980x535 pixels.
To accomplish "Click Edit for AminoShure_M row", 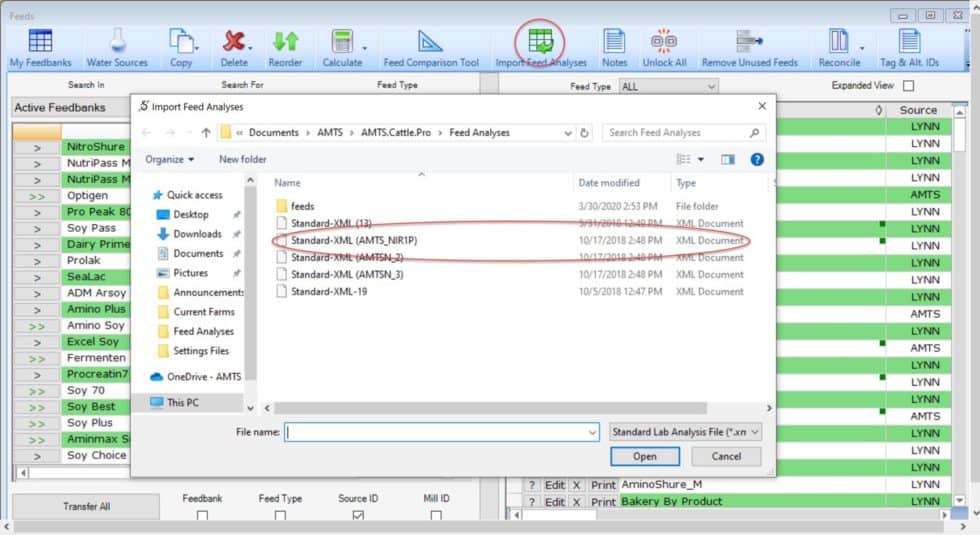I will pos(554,484).
